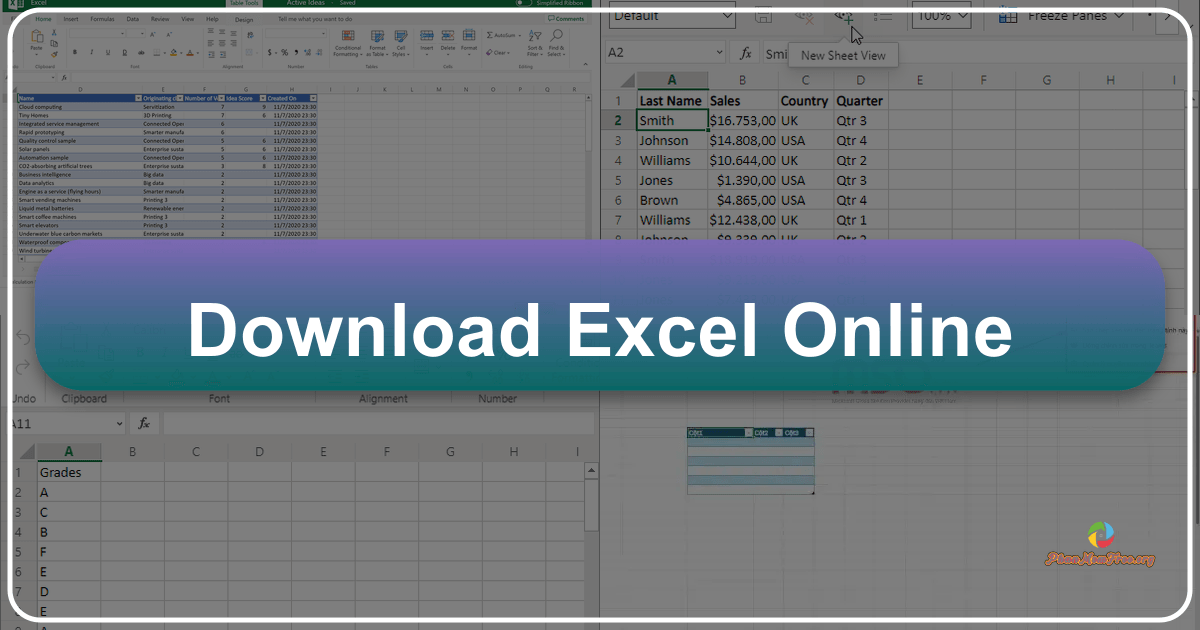
Task: Toggle Italic formatting
Action: tap(91, 50)
